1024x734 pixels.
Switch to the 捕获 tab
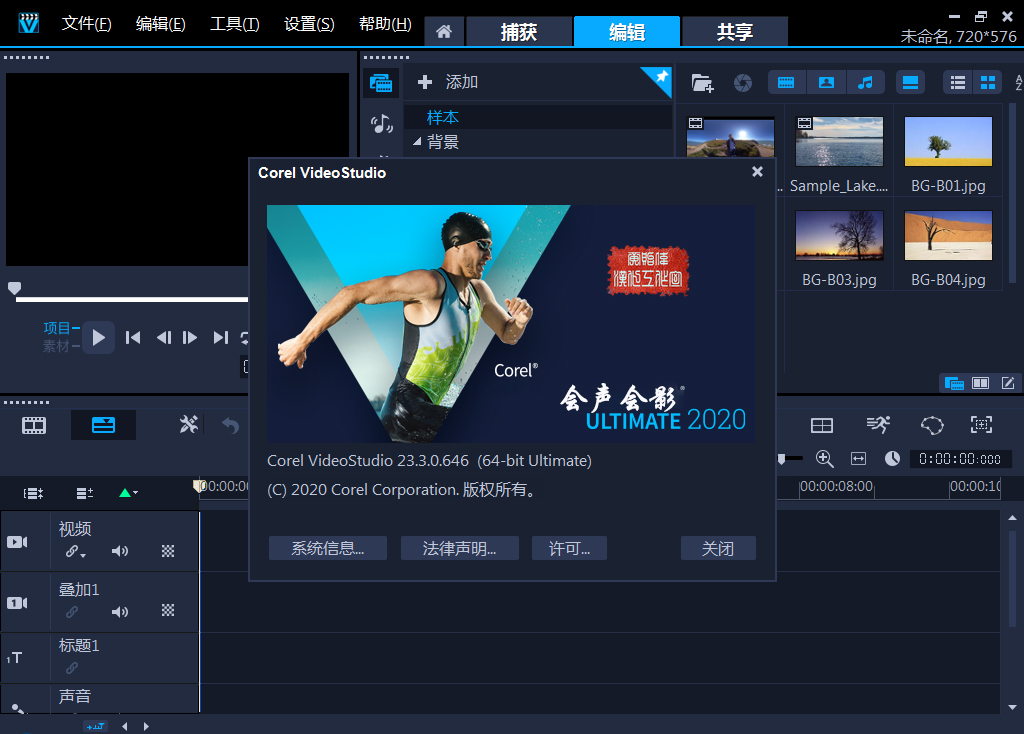519,31
